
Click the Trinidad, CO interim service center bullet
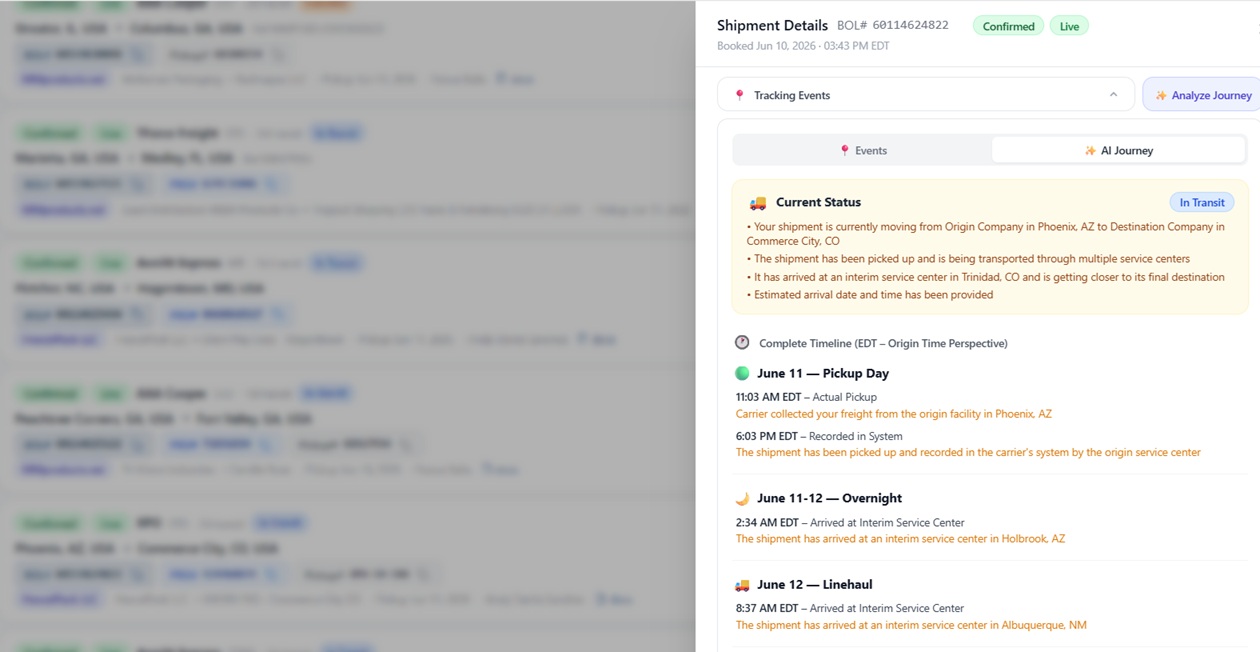pos(985,277)
